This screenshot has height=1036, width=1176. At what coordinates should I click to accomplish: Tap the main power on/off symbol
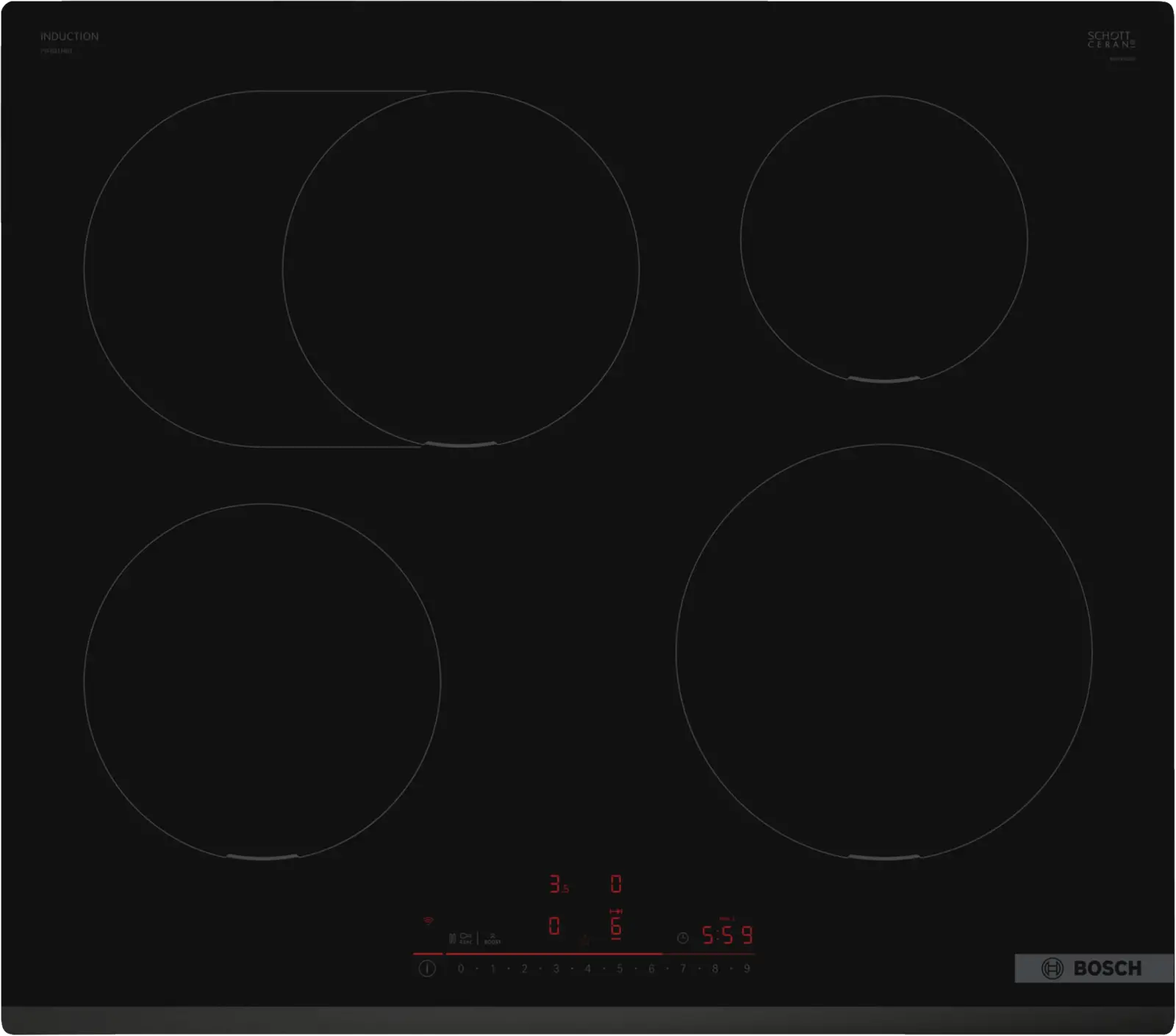427,968
